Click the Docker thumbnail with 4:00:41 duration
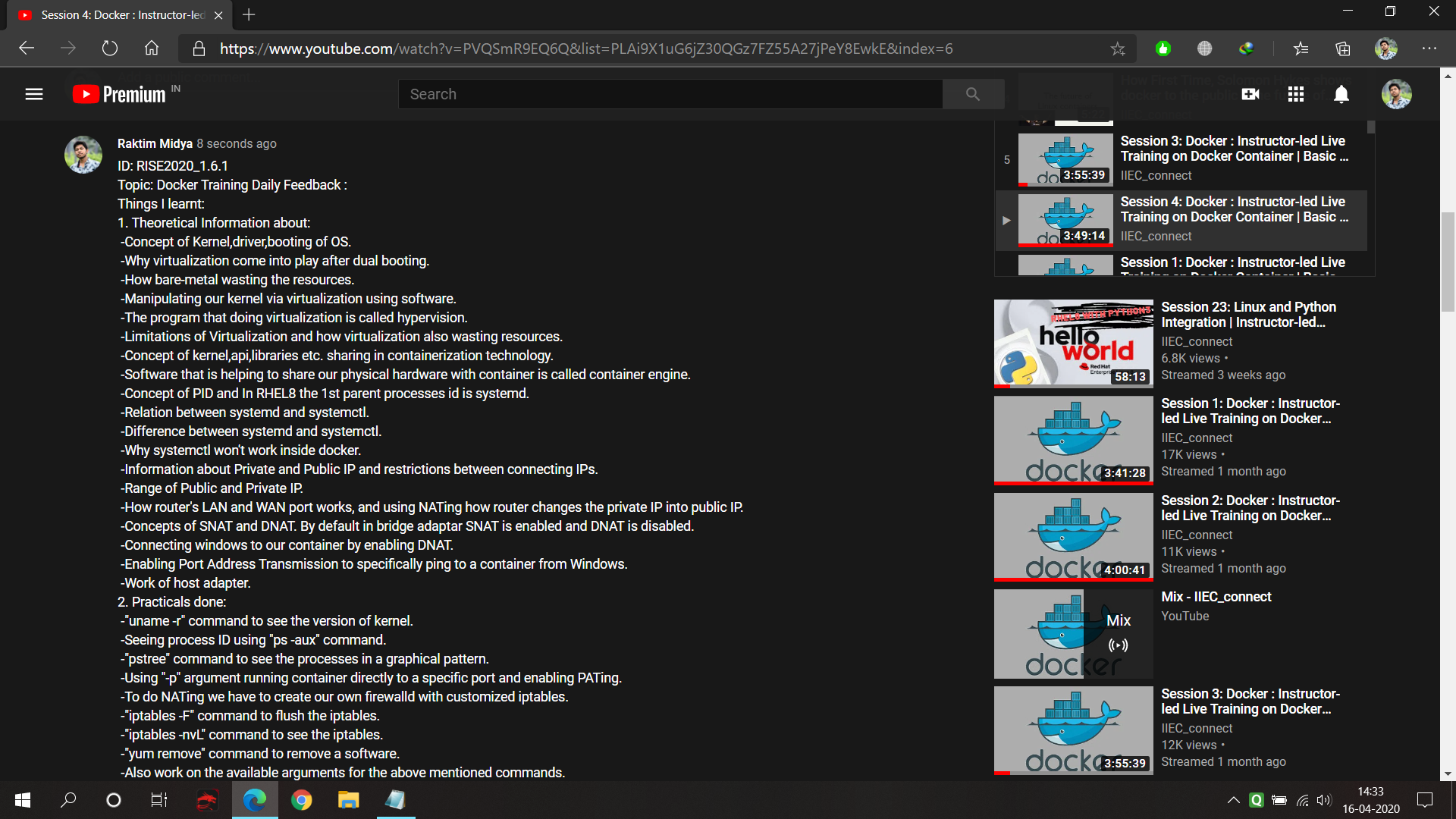Viewport: 1456px width, 819px height. (1073, 537)
